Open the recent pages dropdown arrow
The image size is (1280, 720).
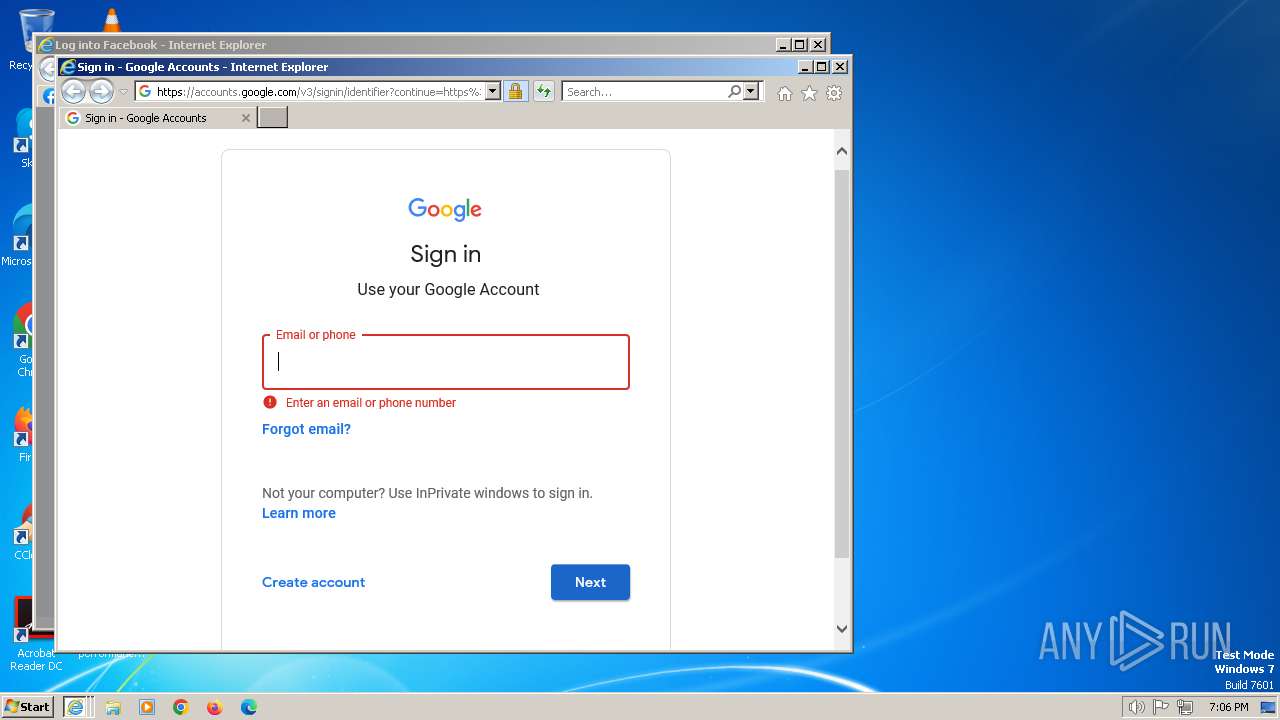[124, 92]
